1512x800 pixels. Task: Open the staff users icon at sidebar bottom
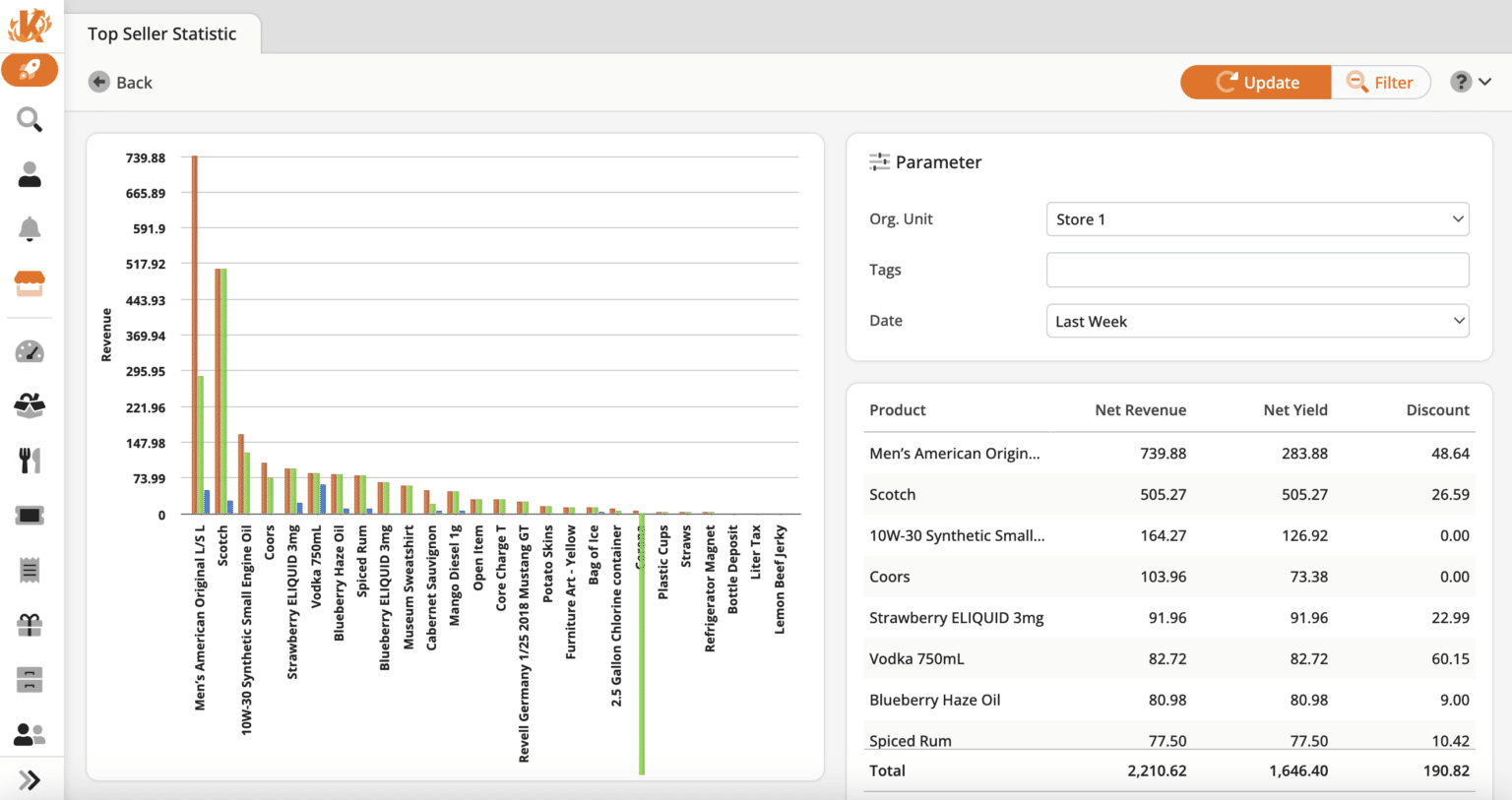30,732
